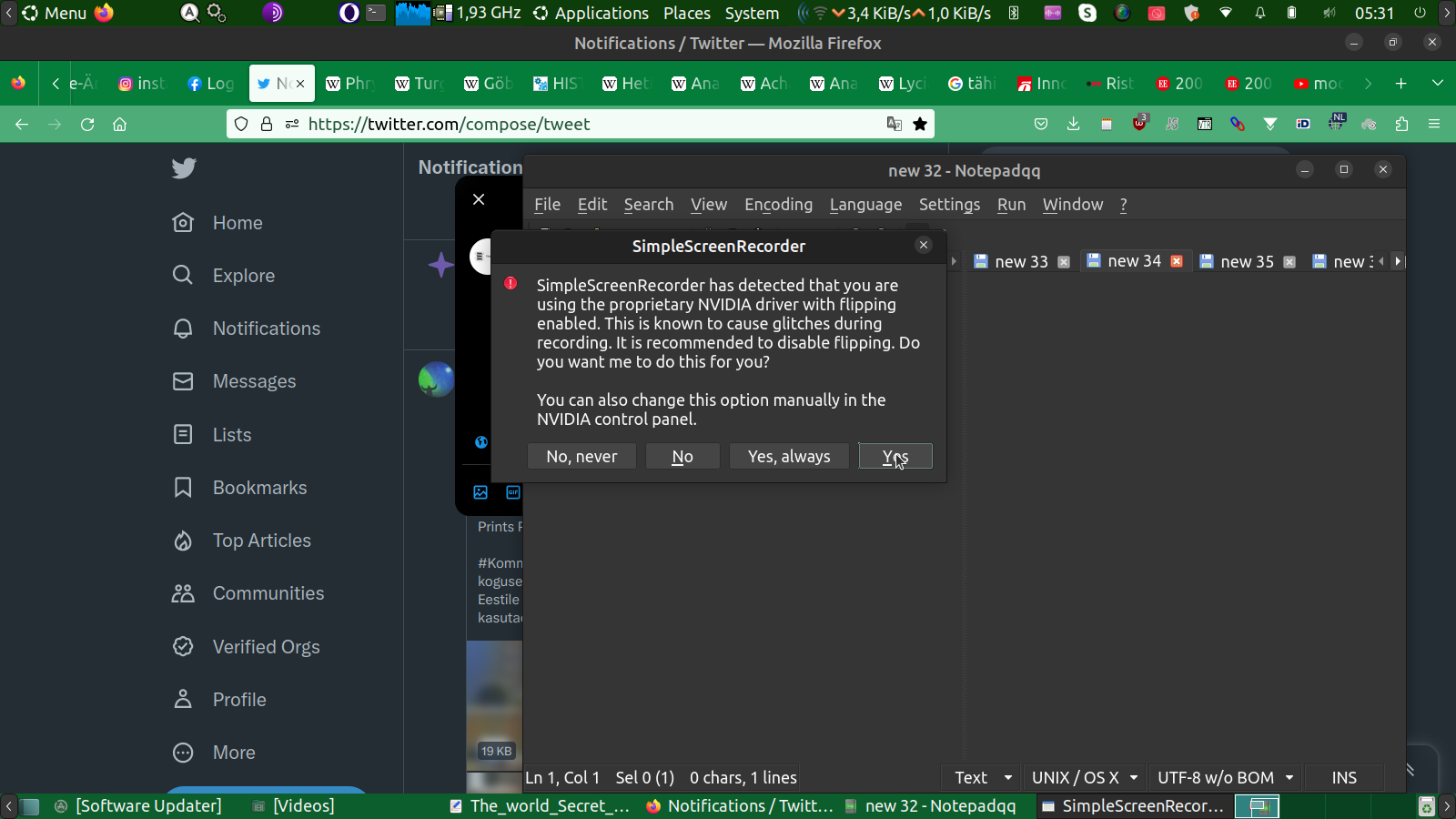This screenshot has width=1456, height=819.
Task: Open the UTF-8 w/o BOM encoding dropdown
Action: 1226,778
